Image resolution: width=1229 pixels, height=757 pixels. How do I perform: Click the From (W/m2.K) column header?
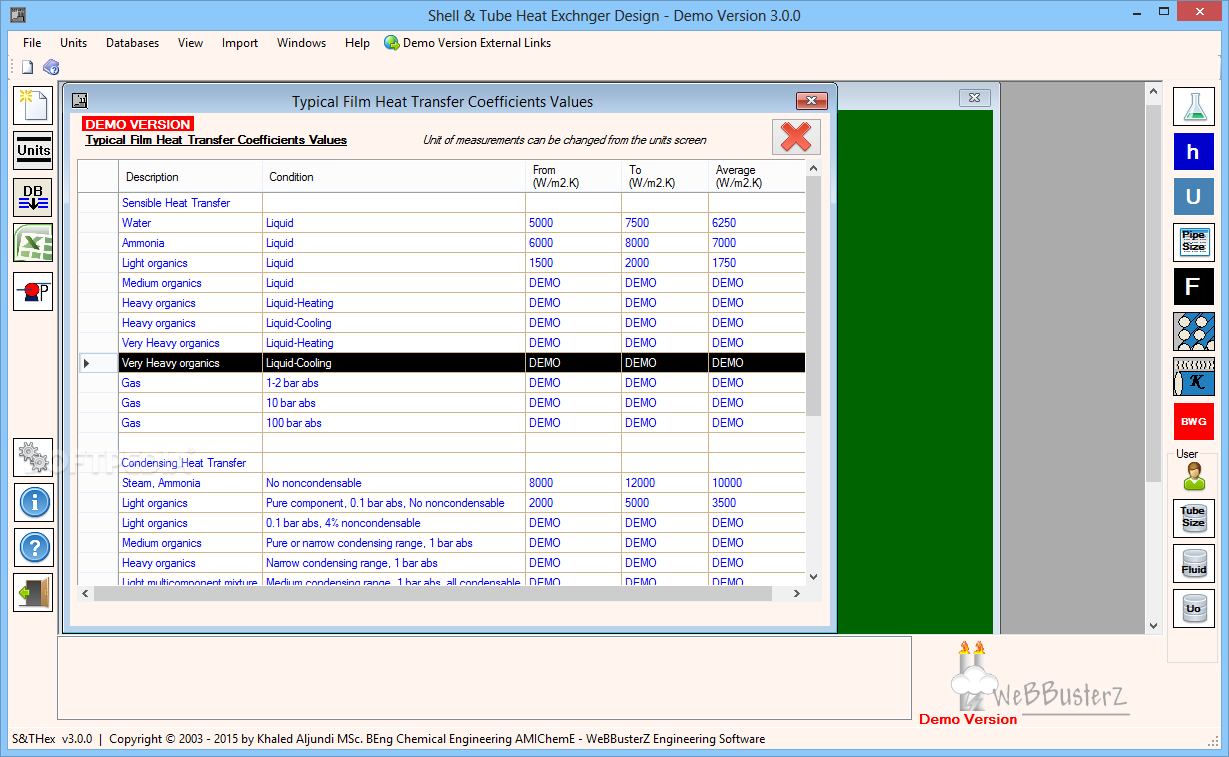point(573,177)
